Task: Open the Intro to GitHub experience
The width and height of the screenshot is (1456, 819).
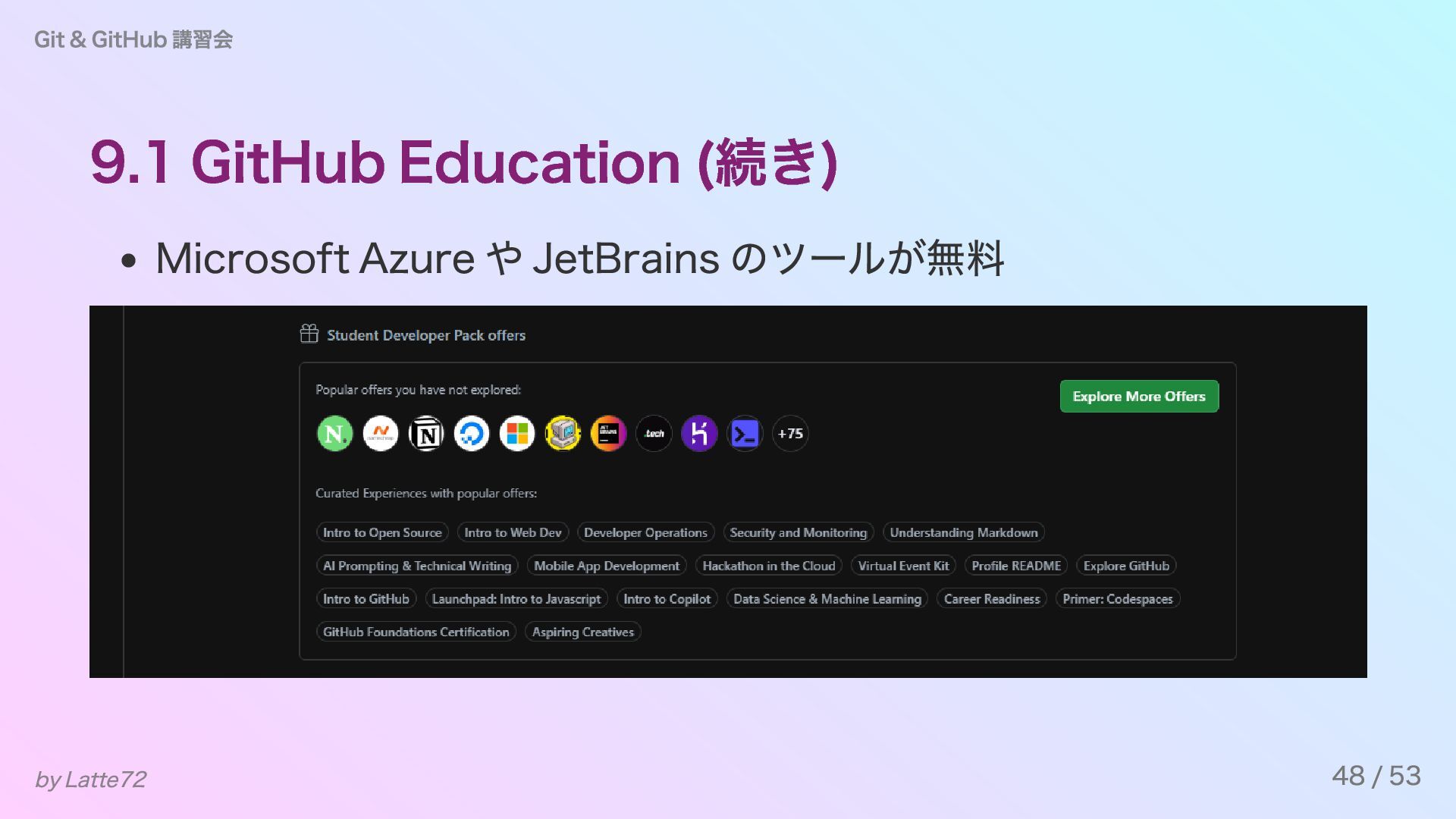Action: pyautogui.click(x=366, y=599)
